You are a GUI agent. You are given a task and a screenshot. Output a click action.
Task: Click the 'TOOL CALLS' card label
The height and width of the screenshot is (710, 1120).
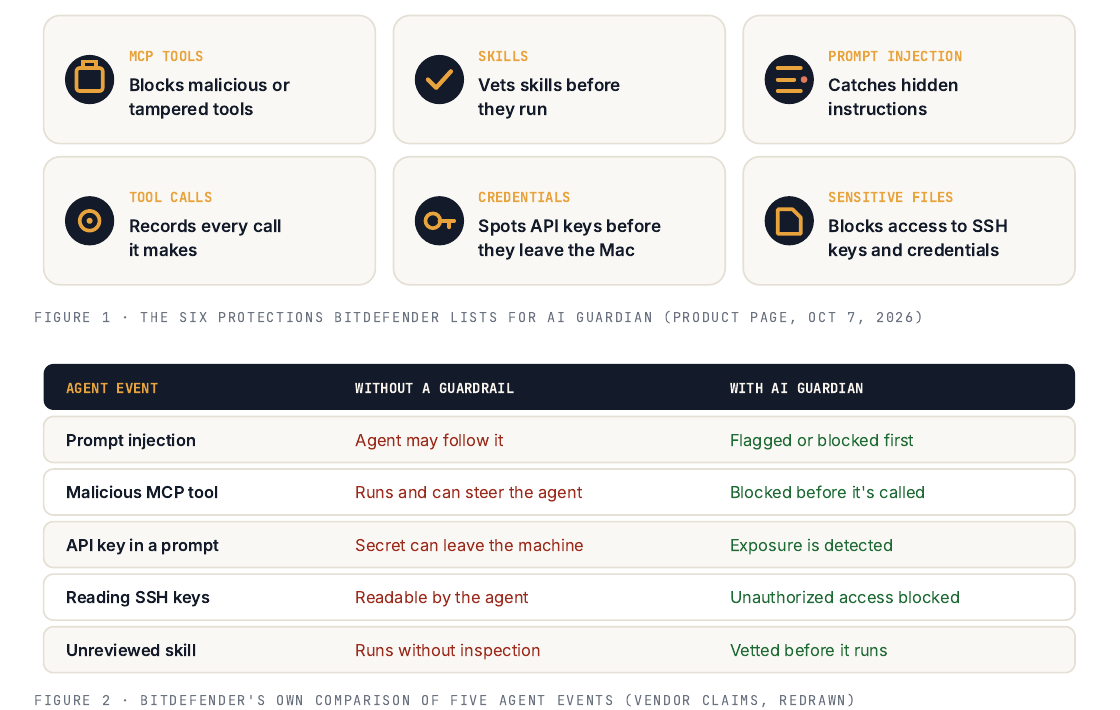[x=170, y=197]
